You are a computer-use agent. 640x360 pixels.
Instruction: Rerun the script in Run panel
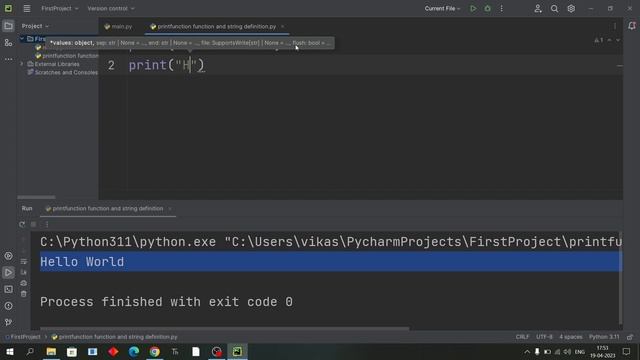(22, 224)
